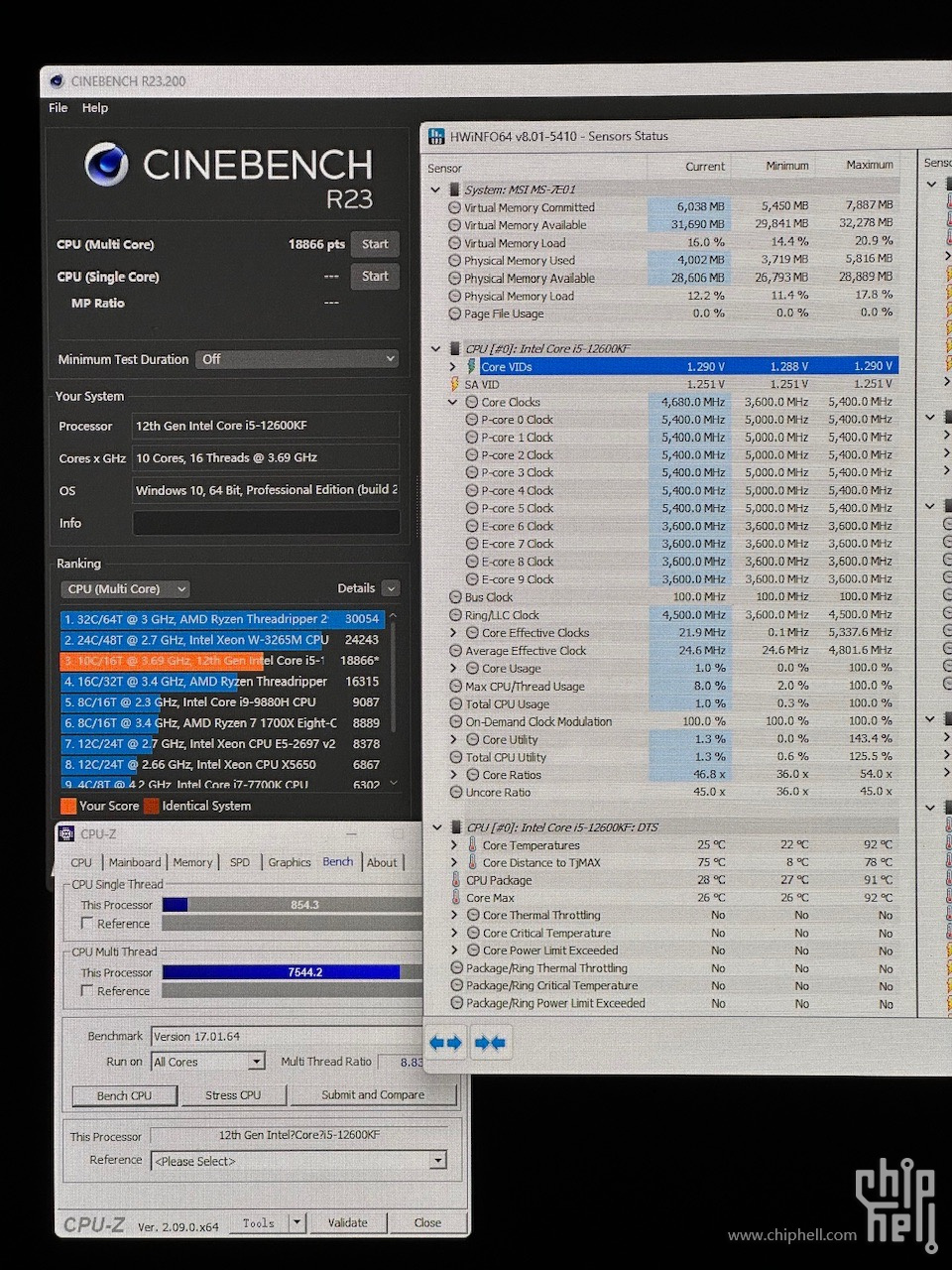Click the Total CPU Usage icon
The height and width of the screenshot is (1270, 952).
pos(456,703)
